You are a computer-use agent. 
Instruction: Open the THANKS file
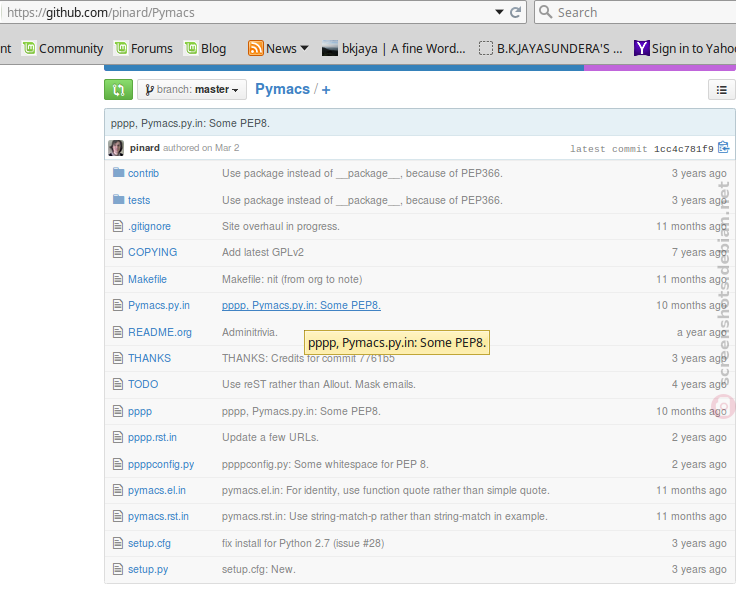pyautogui.click(x=149, y=358)
